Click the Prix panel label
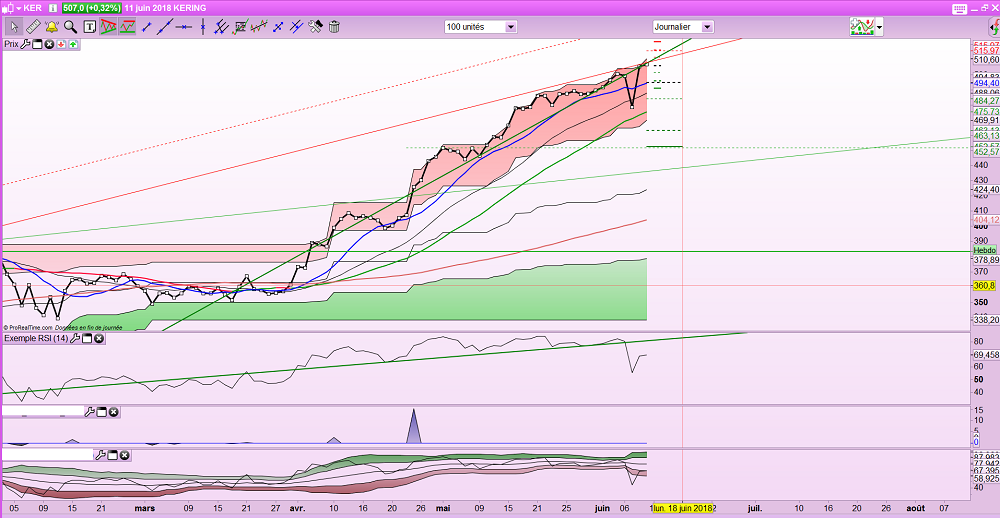The image size is (1000, 518). pyautogui.click(x=11, y=44)
